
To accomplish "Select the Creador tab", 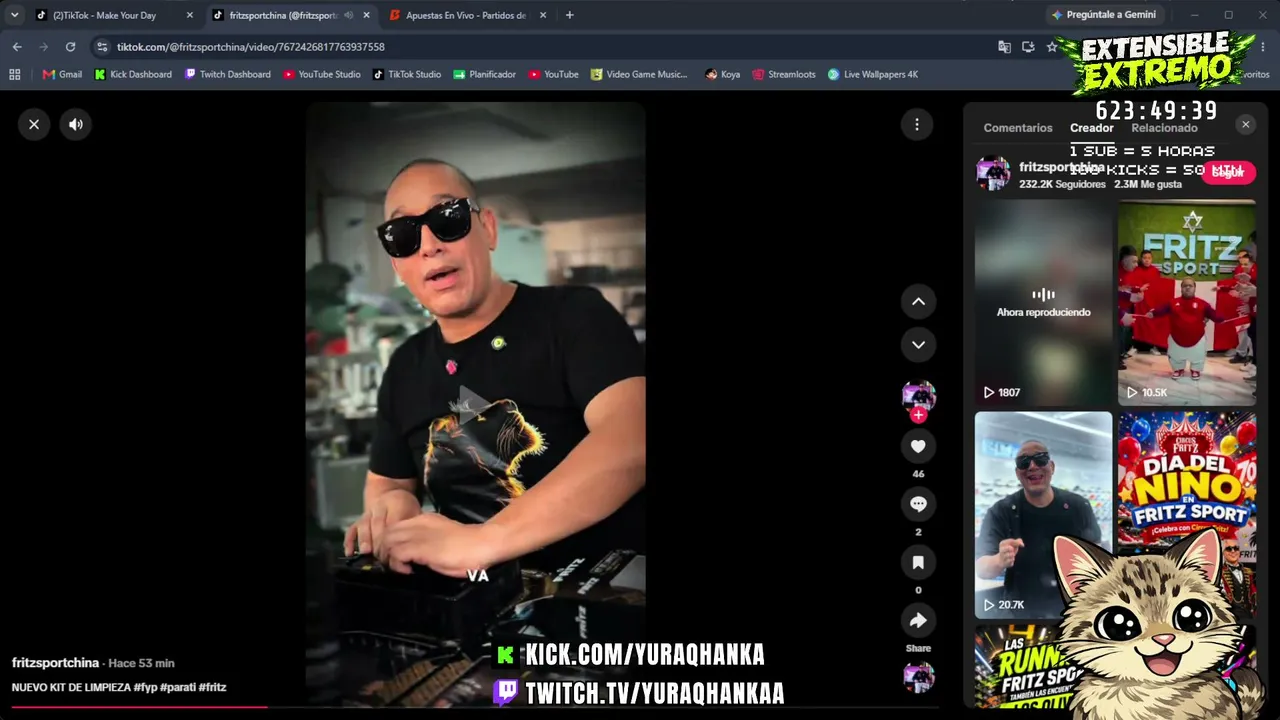I will 1091,128.
